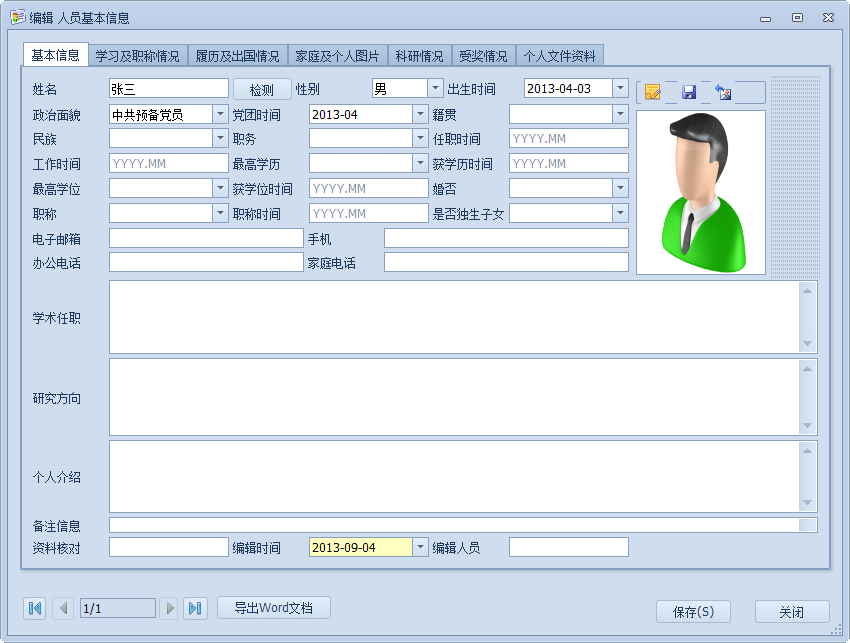The image size is (850, 643).
Task: Go to first record navigation icon
Action: point(35,608)
